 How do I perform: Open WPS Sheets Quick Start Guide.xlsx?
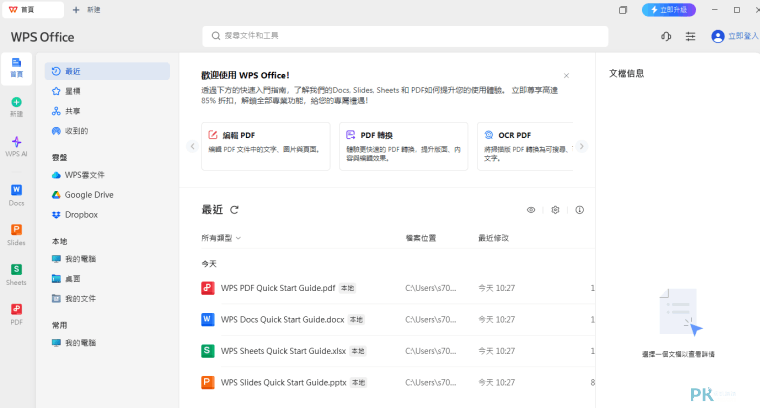point(283,351)
